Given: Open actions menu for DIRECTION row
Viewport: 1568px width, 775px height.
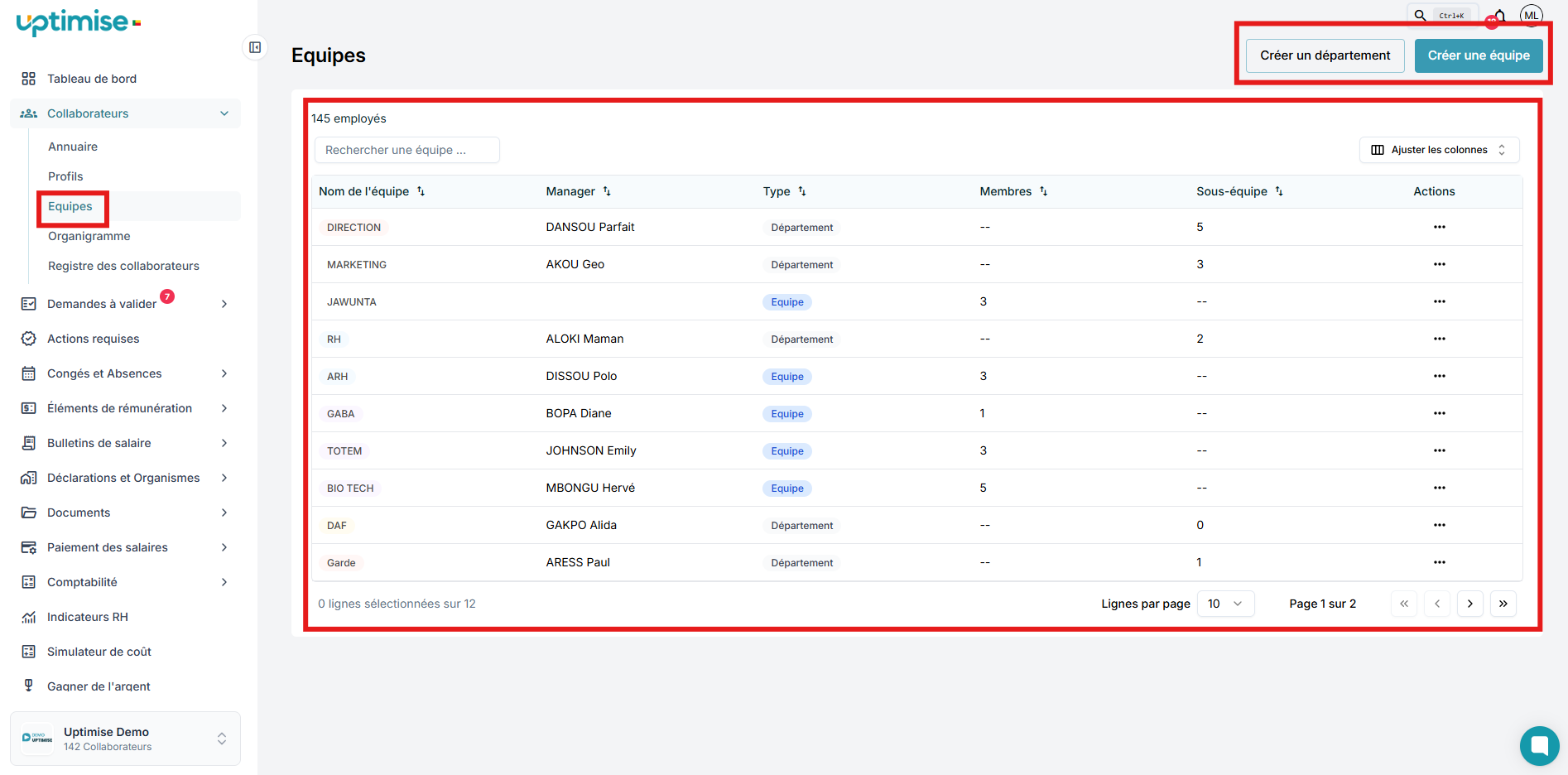Looking at the screenshot, I should [x=1440, y=227].
